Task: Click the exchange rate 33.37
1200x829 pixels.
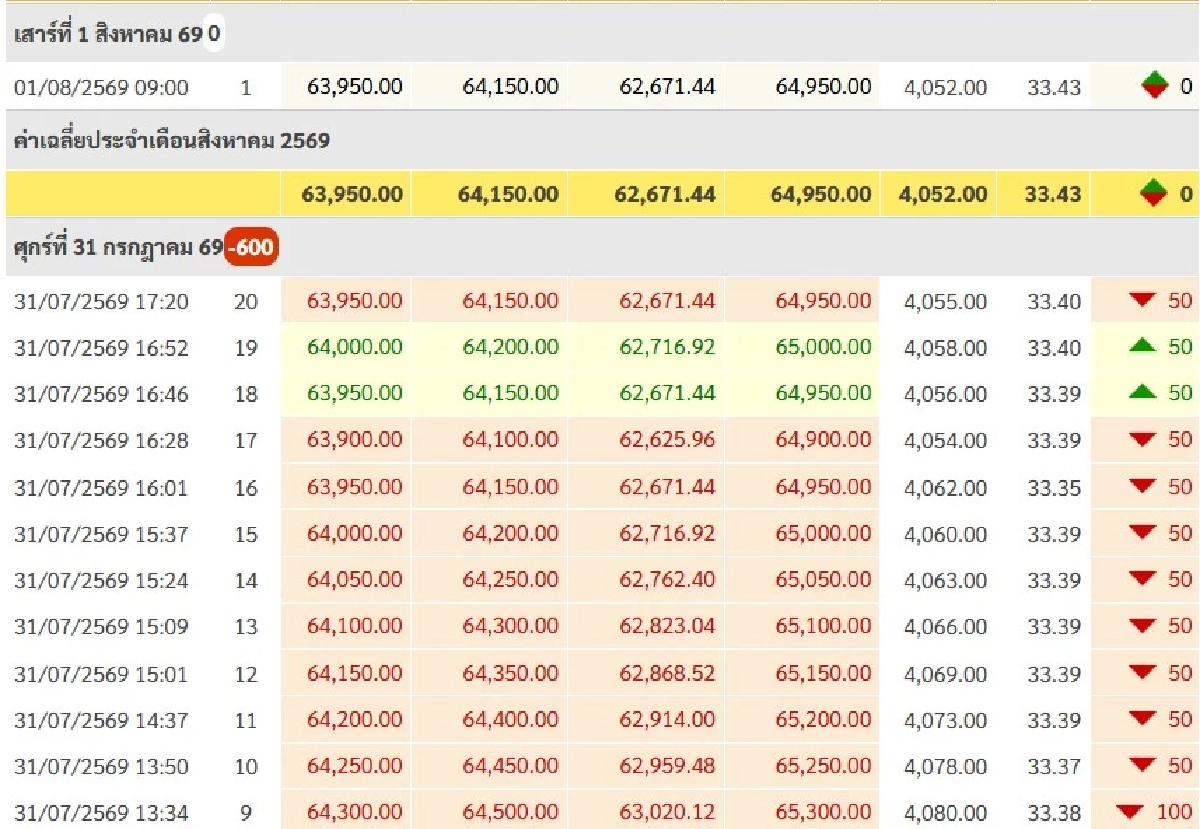Action: coord(1054,767)
